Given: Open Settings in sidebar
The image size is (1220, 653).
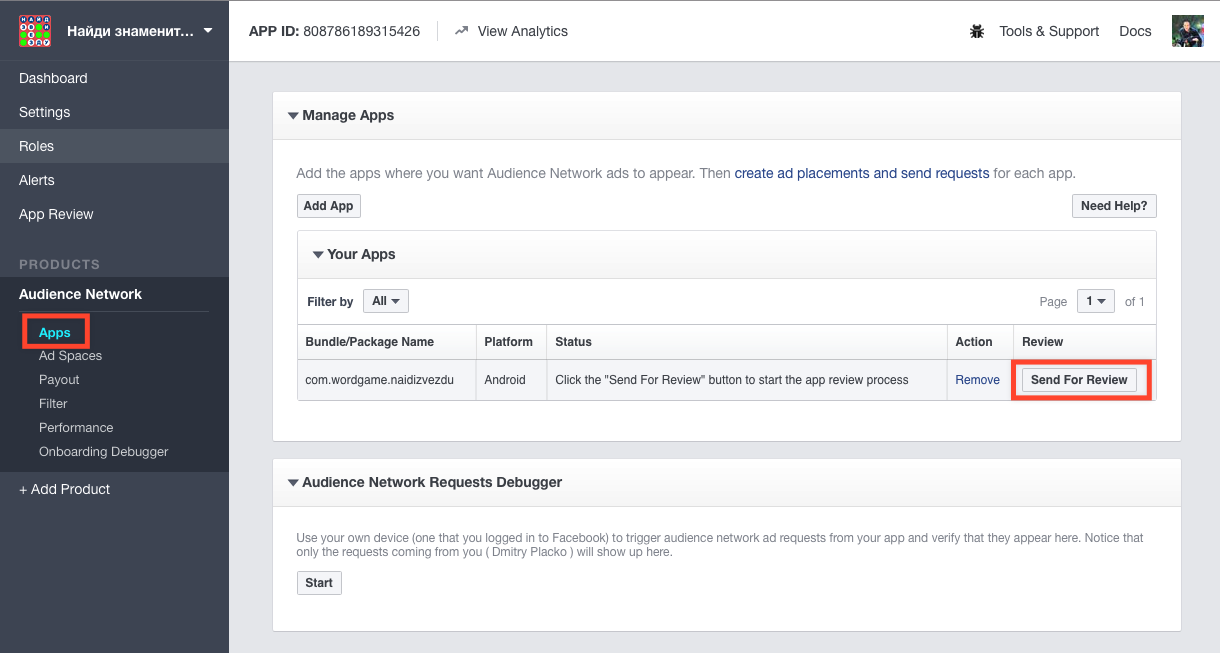Looking at the screenshot, I should click(x=114, y=112).
